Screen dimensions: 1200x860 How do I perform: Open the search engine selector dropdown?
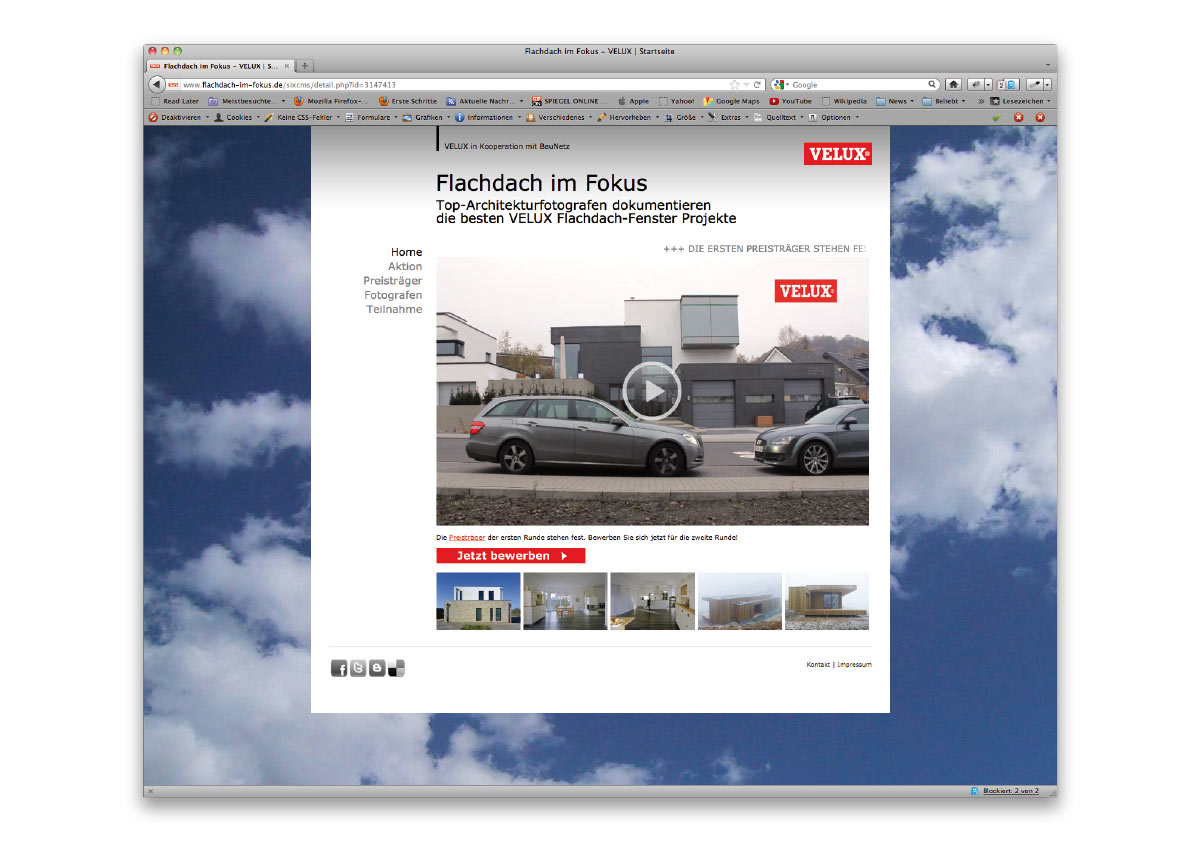tap(780, 85)
